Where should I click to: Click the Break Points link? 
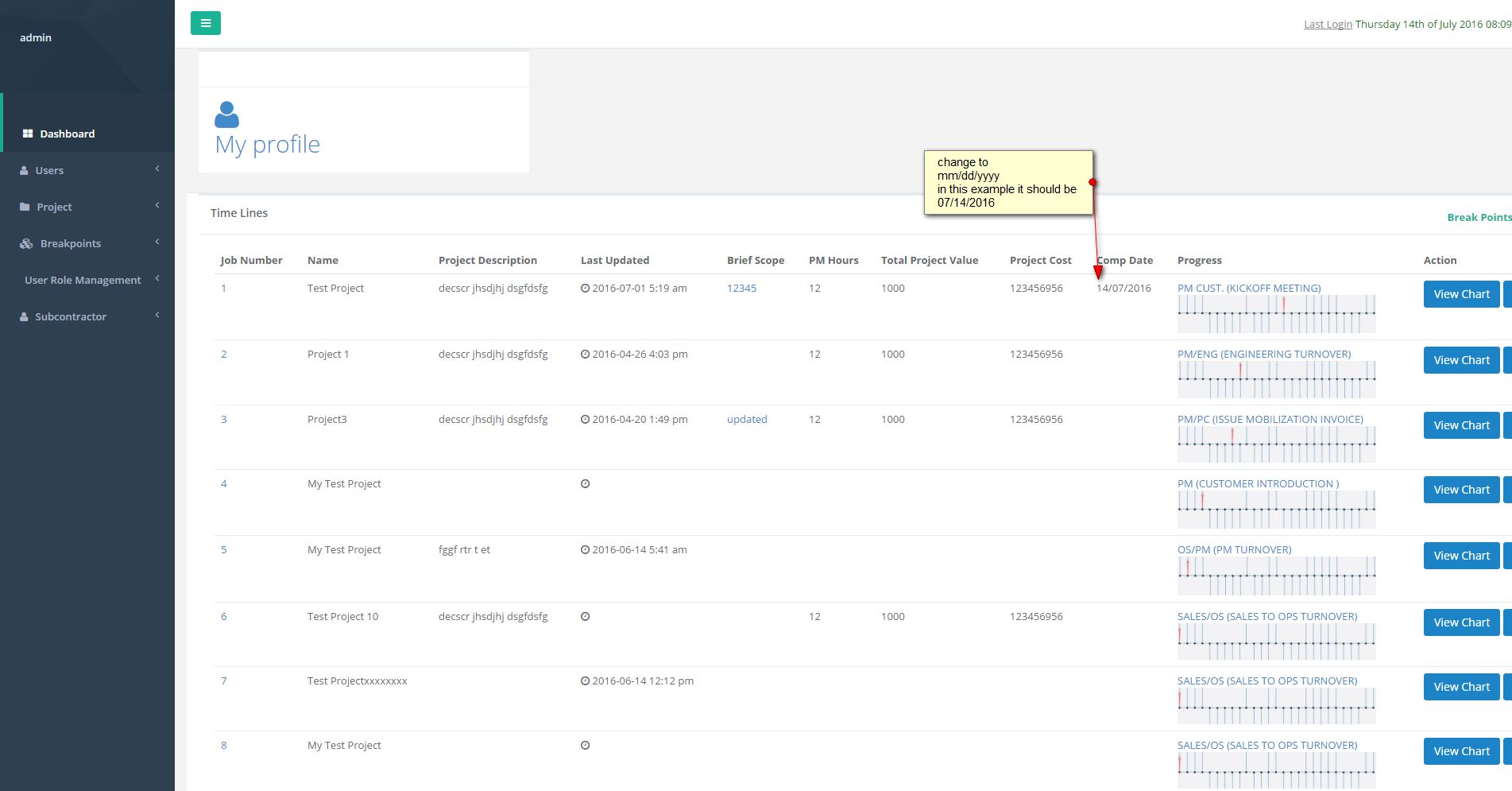coord(1479,217)
